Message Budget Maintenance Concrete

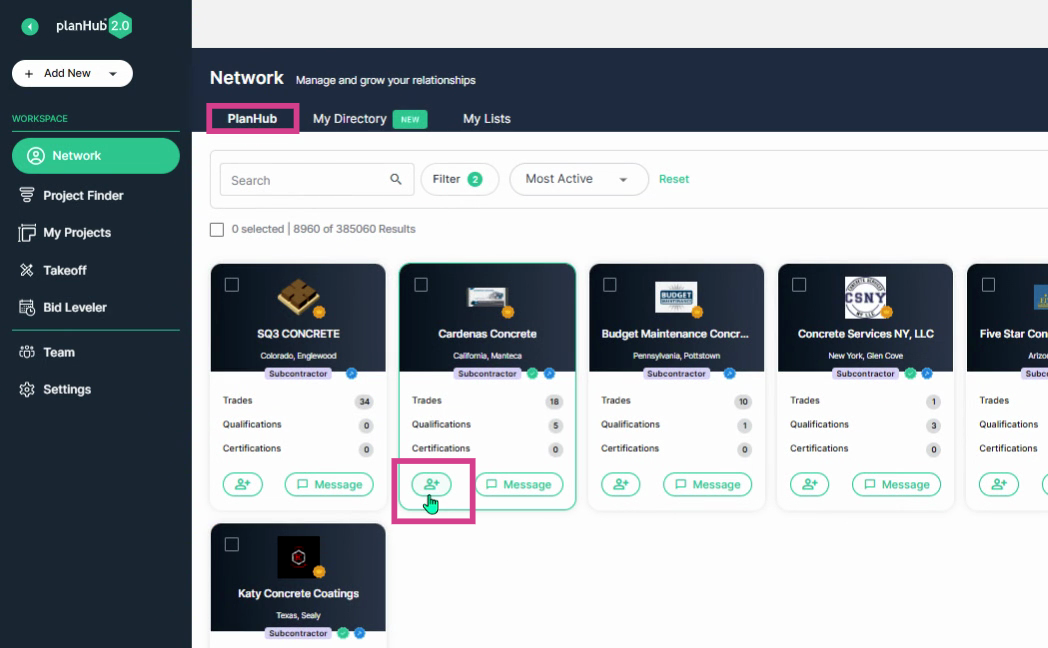click(x=707, y=484)
